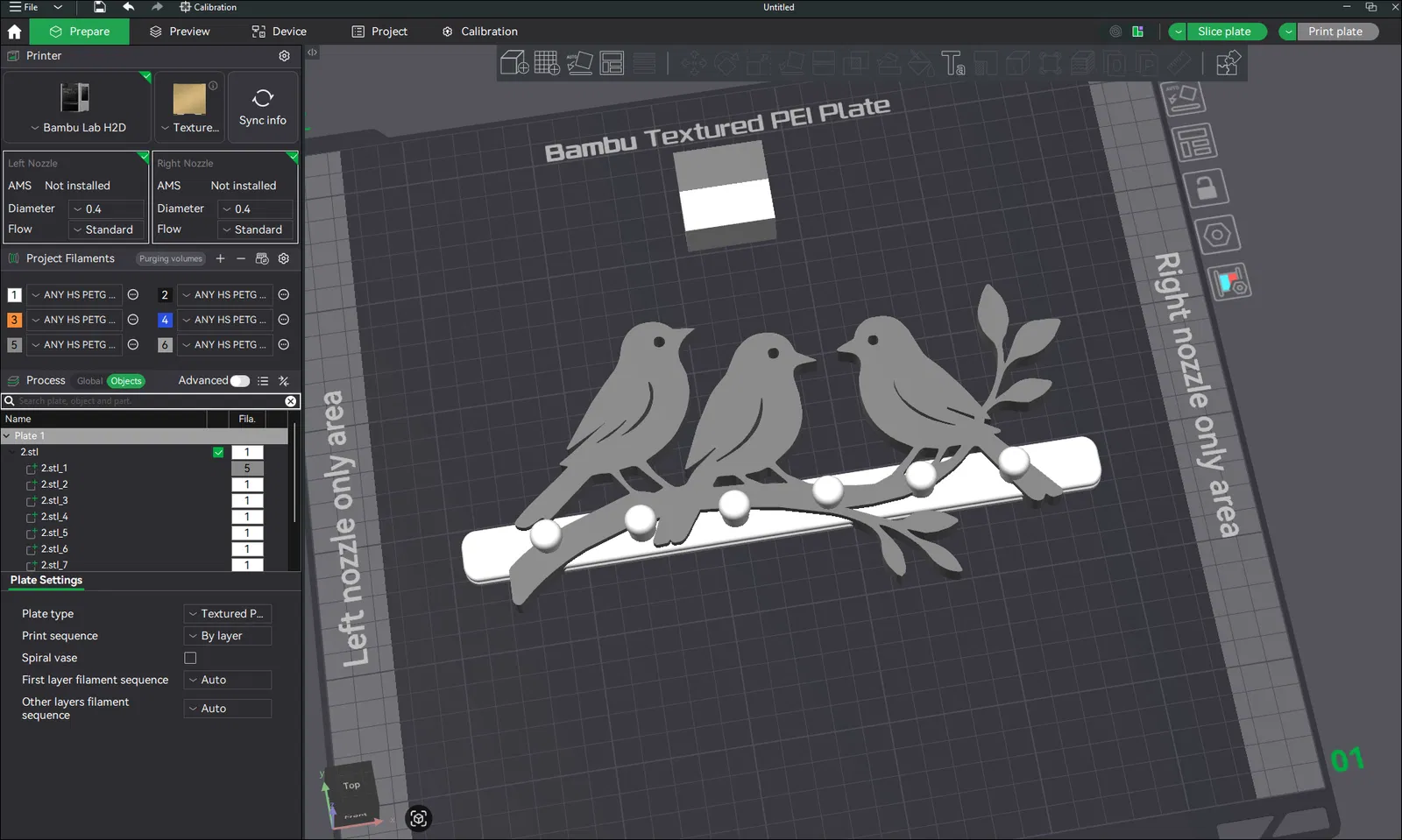Open filament 5 ANY HS PETG dropdown
1402x840 pixels.
pos(74,345)
